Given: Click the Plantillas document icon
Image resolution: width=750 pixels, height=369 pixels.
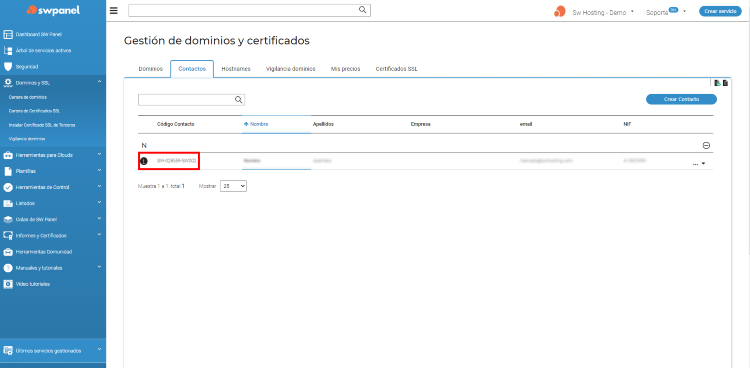Looking at the screenshot, I should tap(7, 171).
